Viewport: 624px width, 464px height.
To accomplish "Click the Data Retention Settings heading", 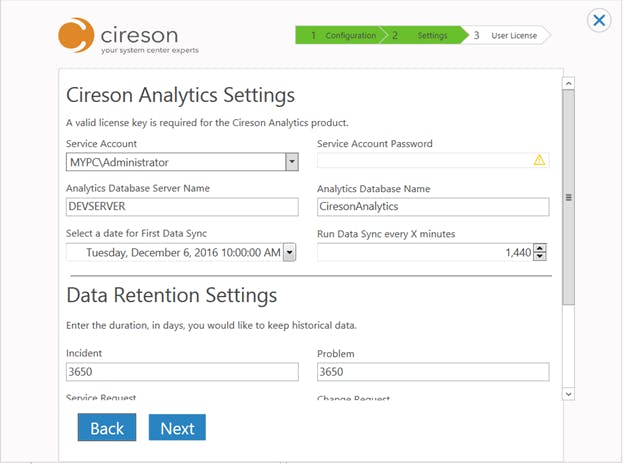I will (172, 295).
